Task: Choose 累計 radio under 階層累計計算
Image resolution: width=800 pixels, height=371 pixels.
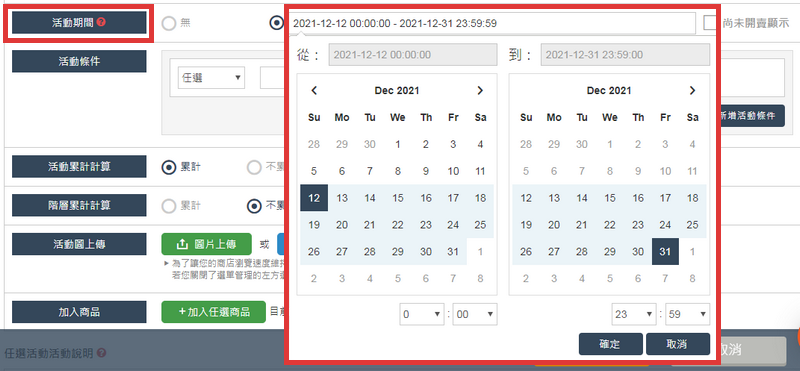Action: coord(169,206)
